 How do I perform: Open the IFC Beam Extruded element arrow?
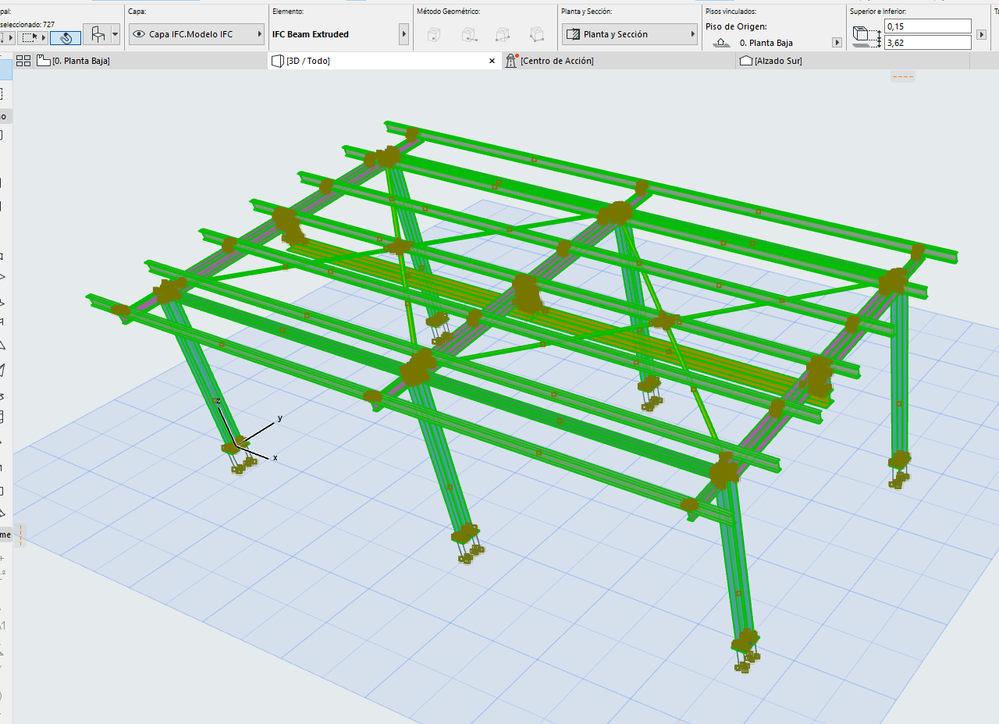(x=404, y=35)
